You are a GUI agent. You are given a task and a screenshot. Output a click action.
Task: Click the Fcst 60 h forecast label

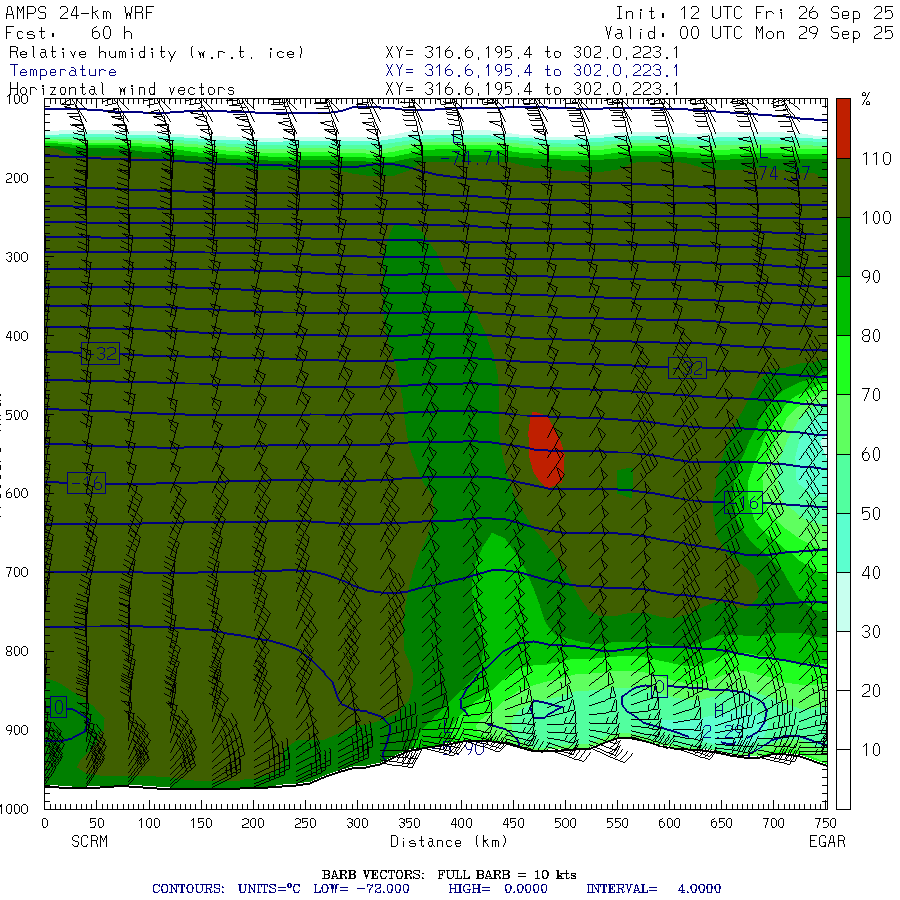(x=70, y=33)
